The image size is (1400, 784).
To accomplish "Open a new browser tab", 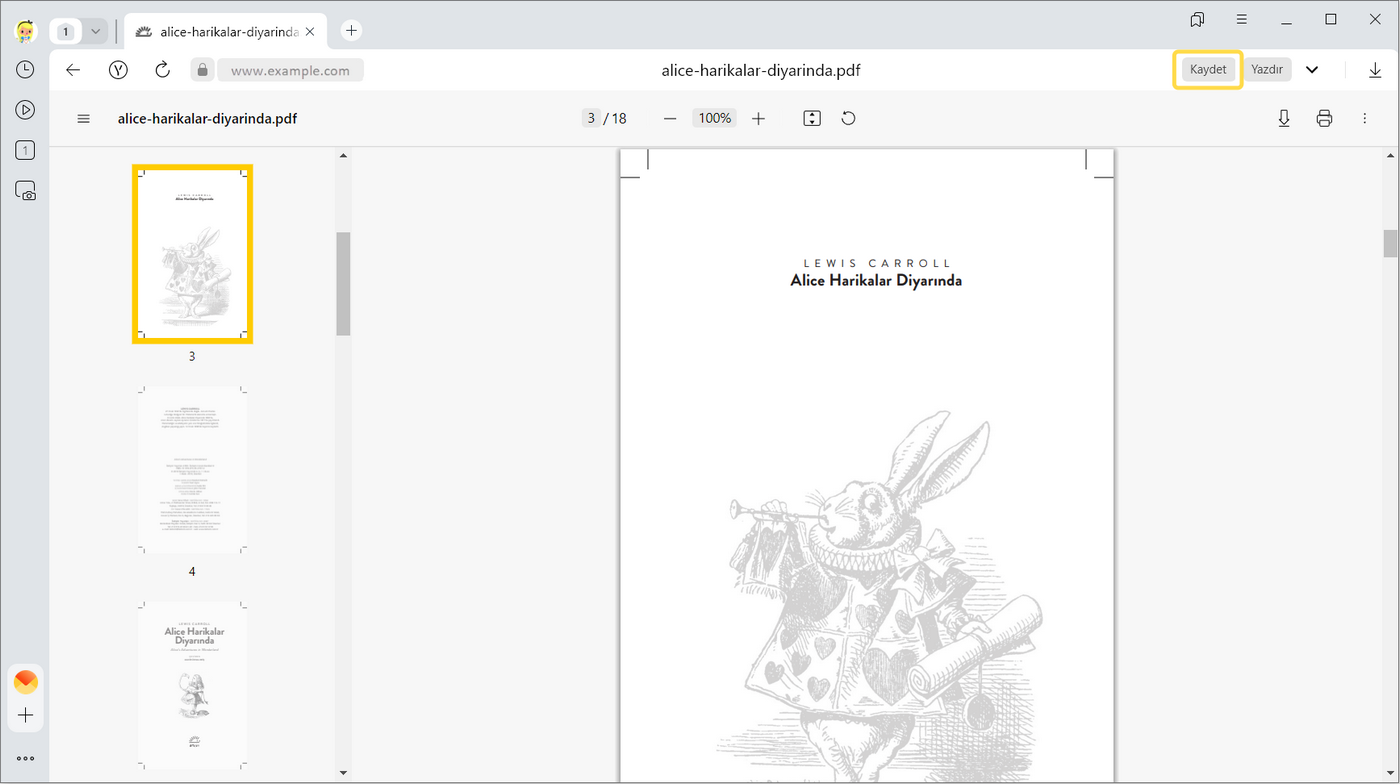I will click(351, 31).
